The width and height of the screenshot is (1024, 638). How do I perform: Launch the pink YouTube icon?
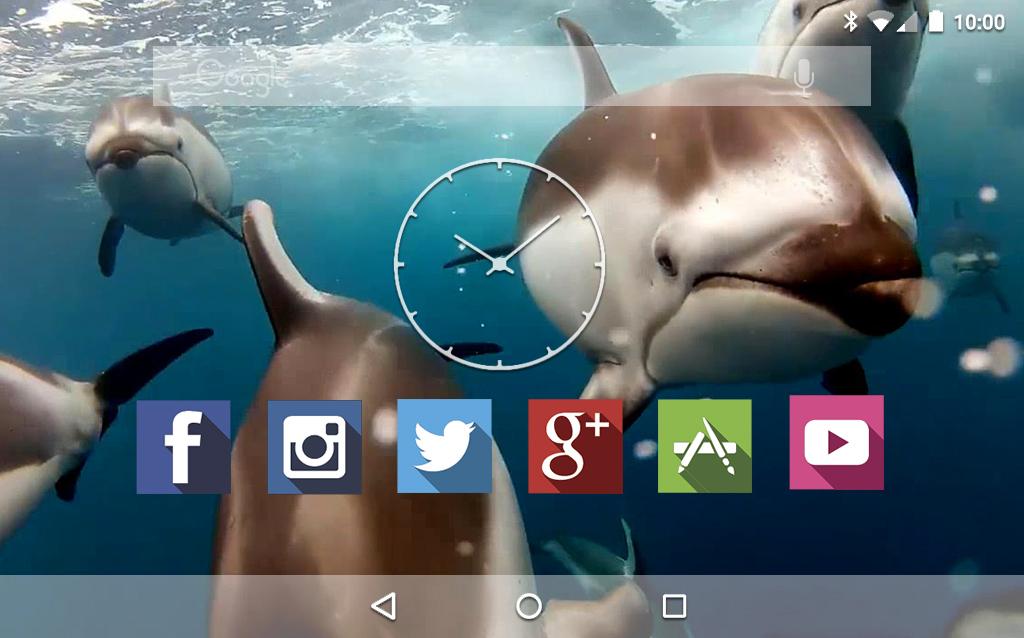point(837,442)
